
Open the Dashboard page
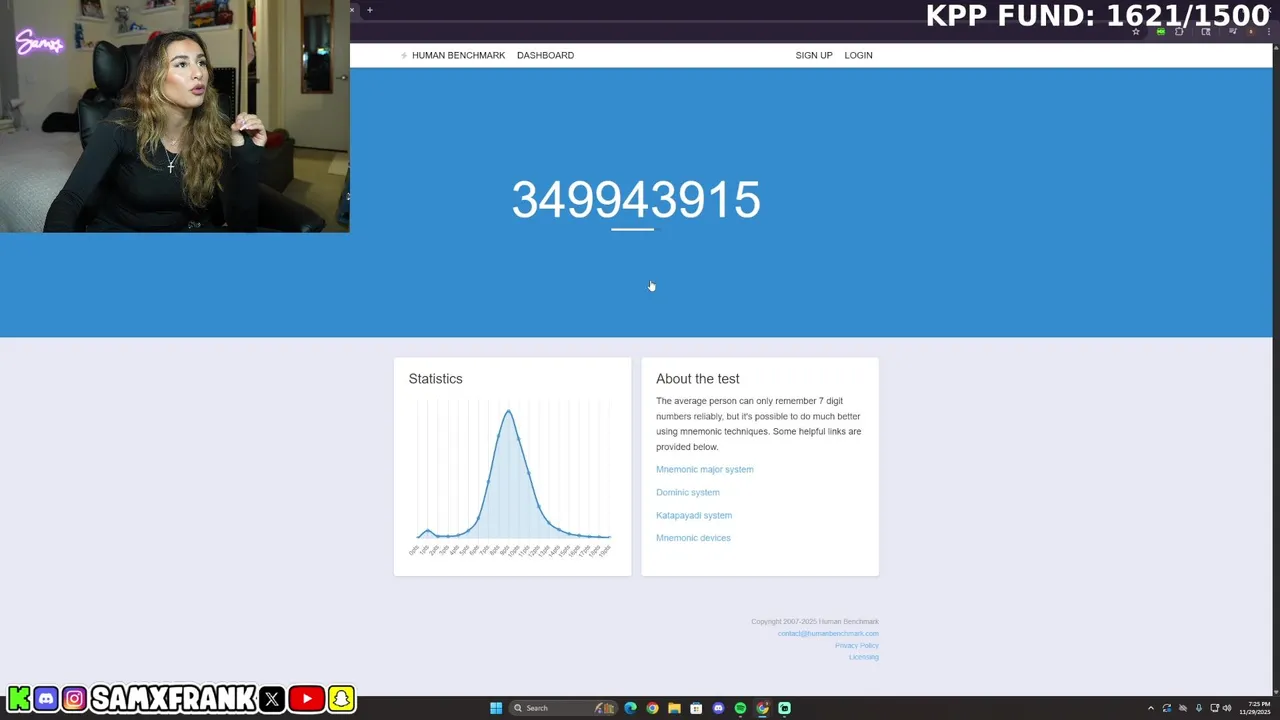pos(545,55)
